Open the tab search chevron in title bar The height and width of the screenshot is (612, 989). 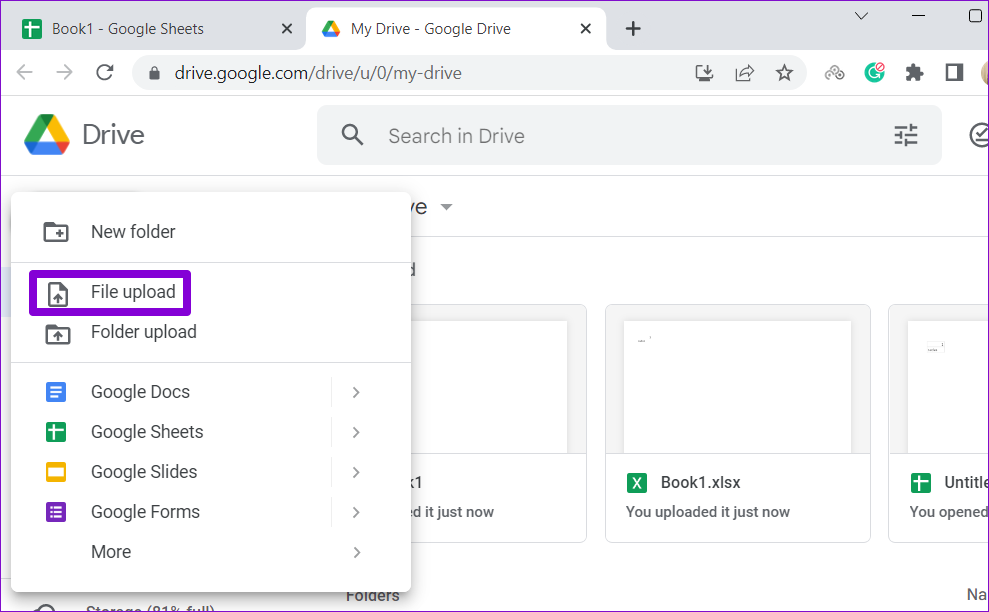click(861, 16)
